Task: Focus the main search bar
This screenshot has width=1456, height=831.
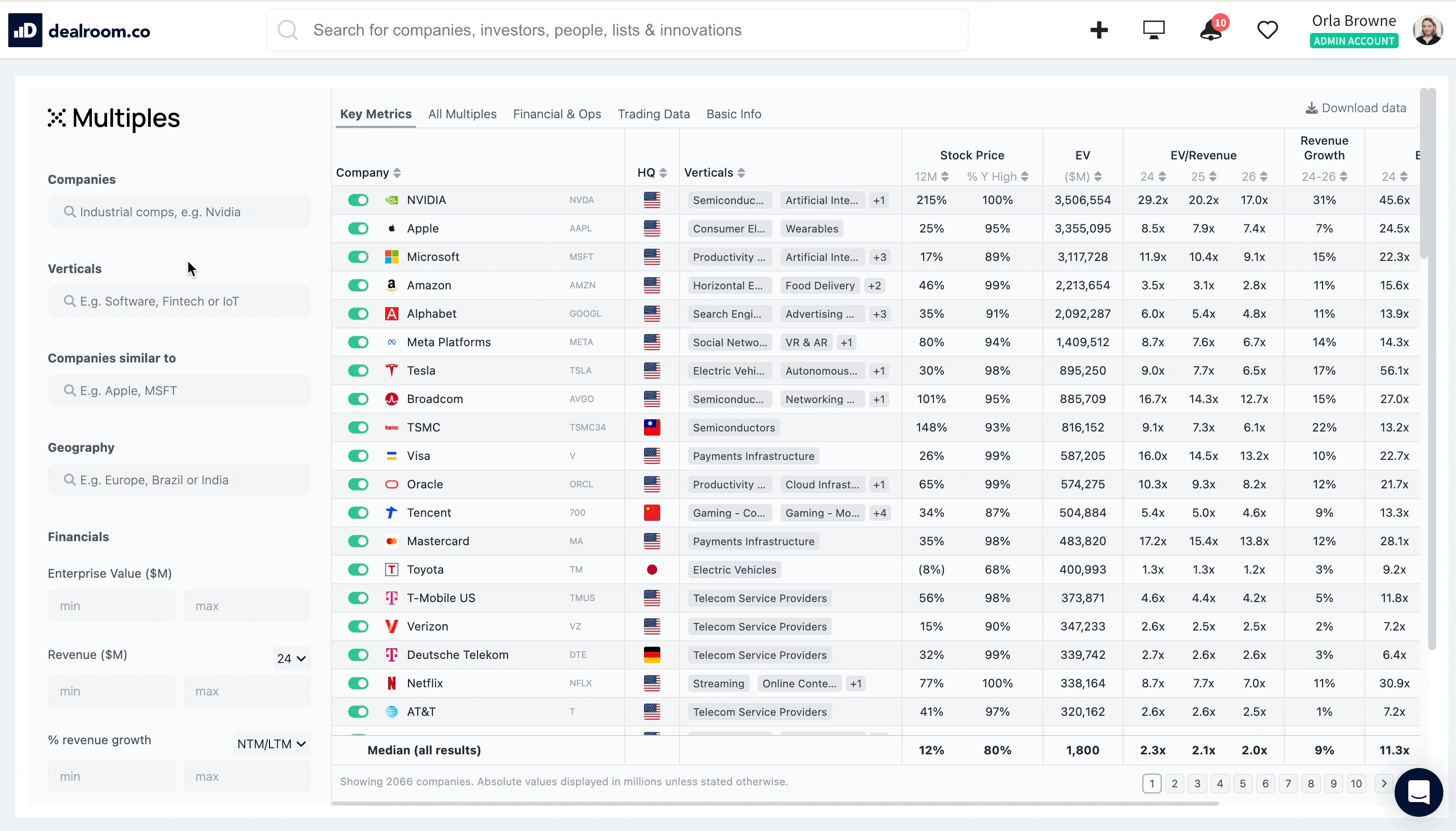Action: tap(617, 30)
